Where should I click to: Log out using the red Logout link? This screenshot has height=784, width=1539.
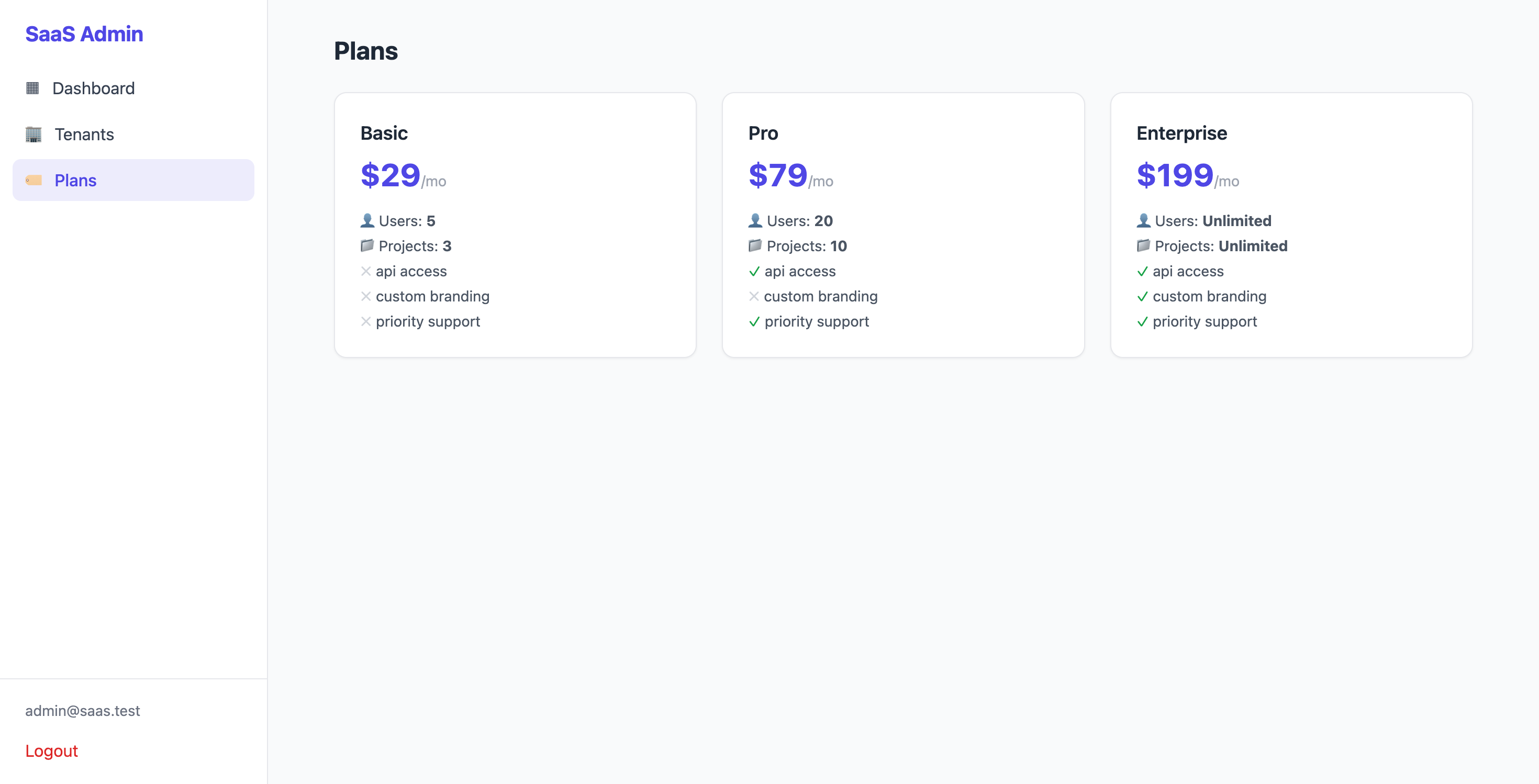51,751
